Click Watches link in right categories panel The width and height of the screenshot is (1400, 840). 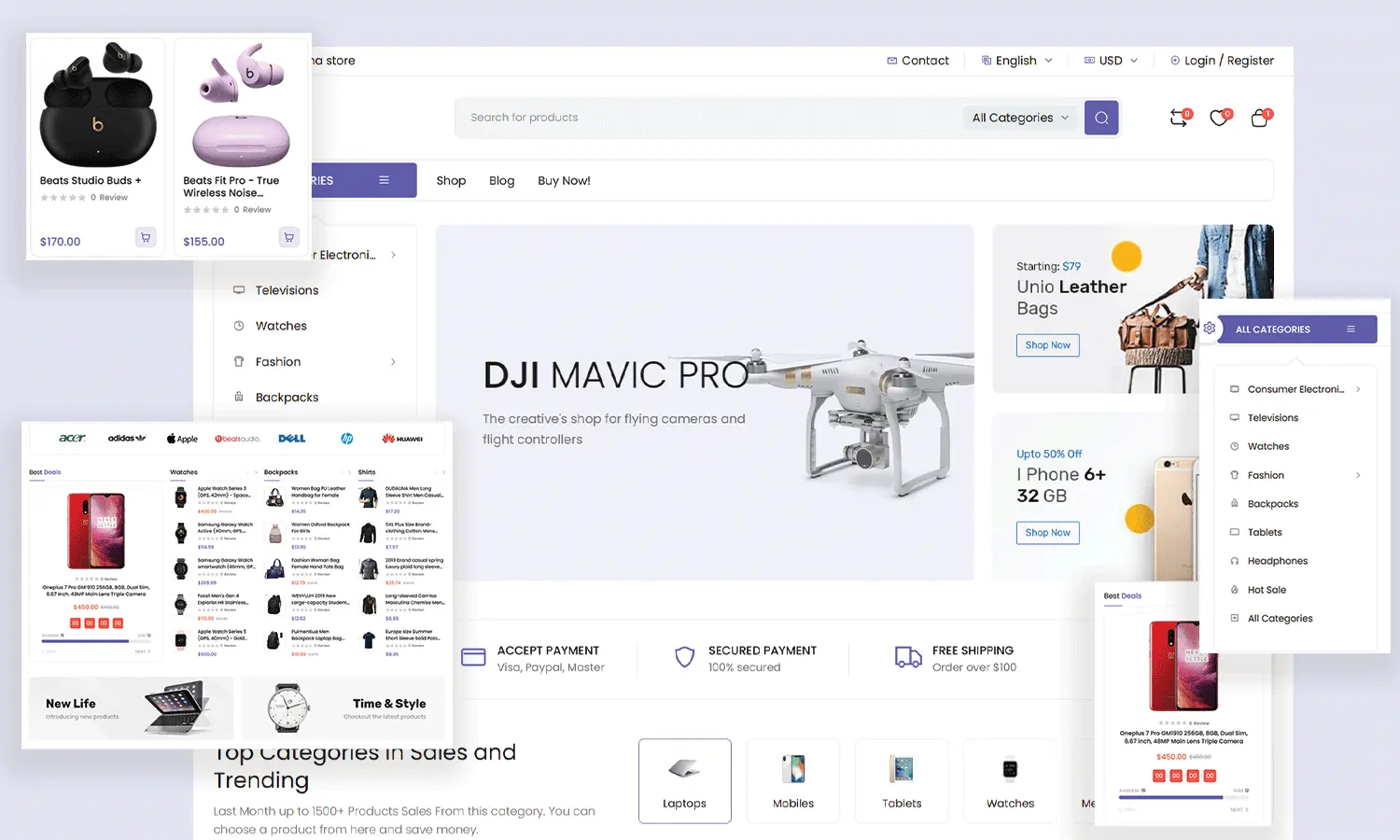coord(1267,446)
